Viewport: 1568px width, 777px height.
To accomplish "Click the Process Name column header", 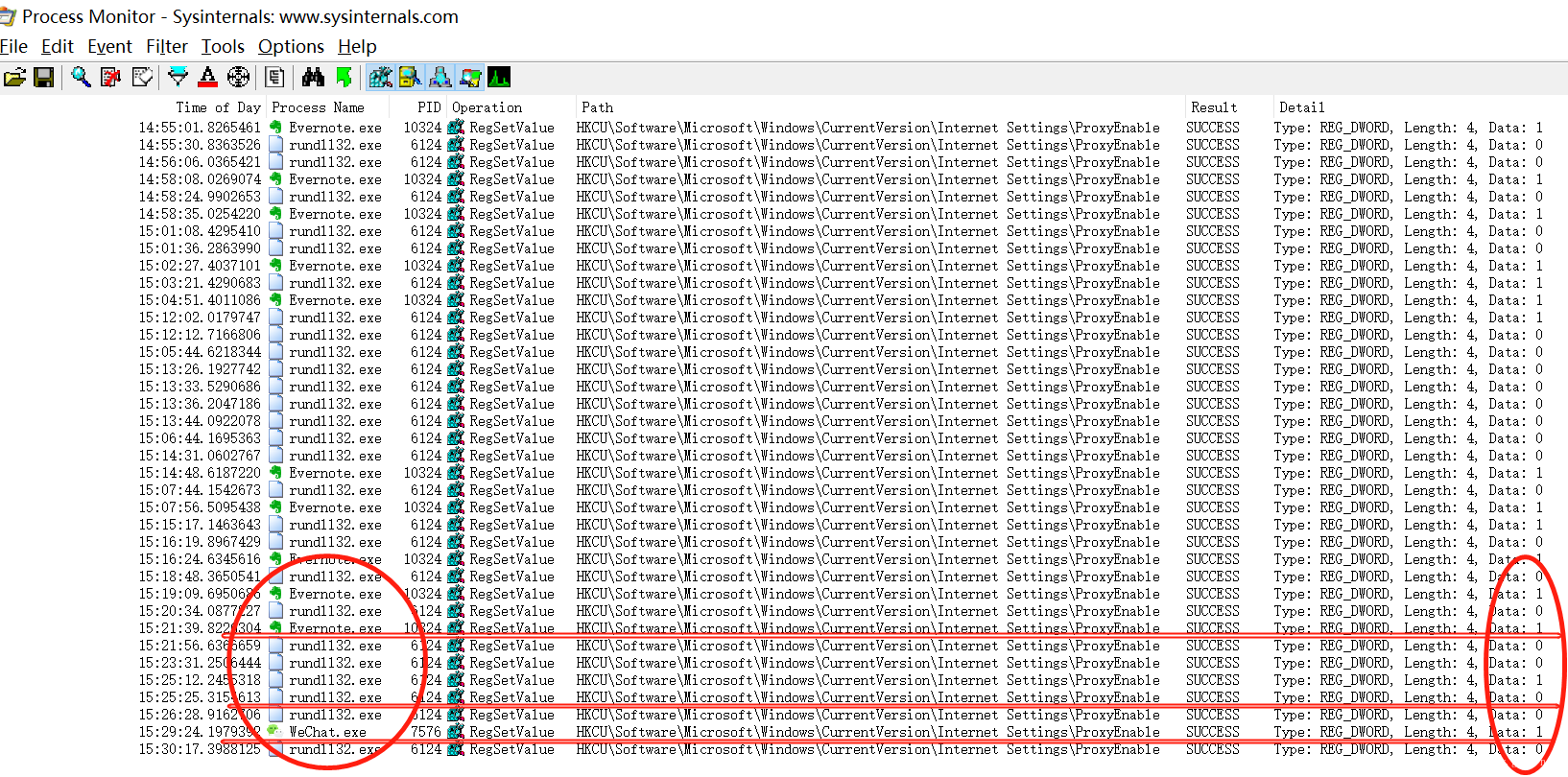I will point(318,107).
